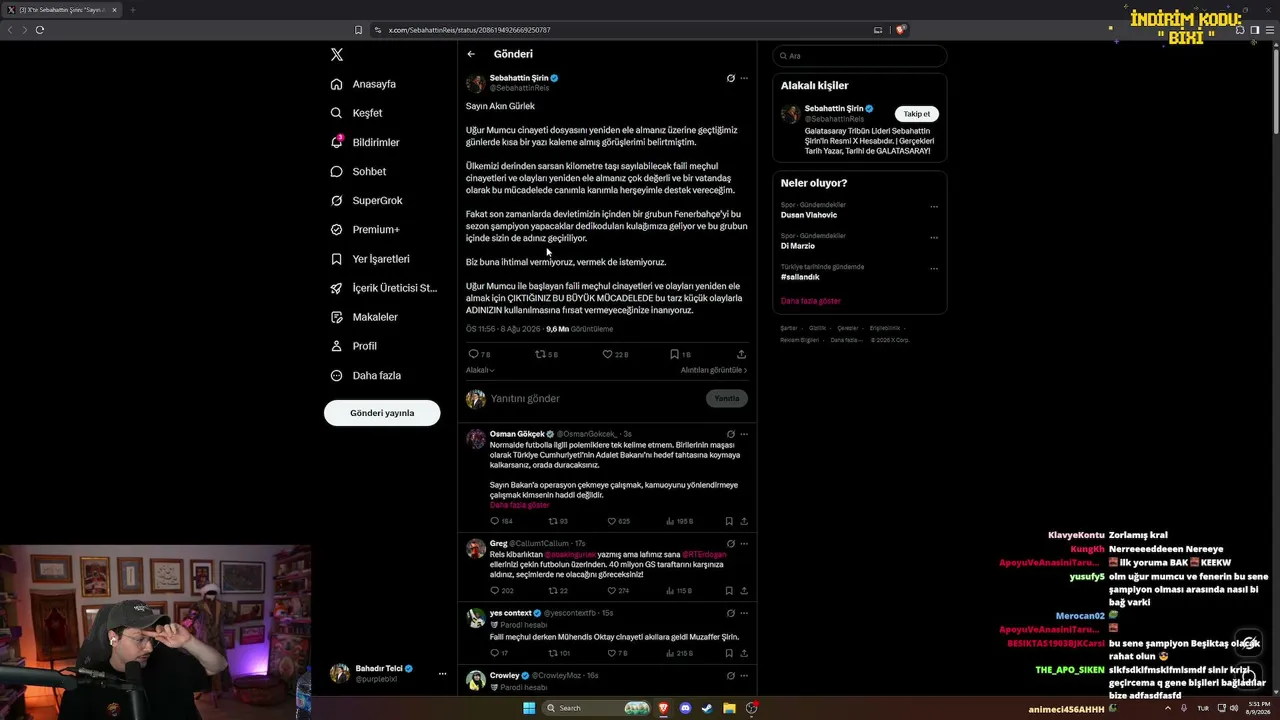Open Profil in the sidebar
The image size is (1280, 720).
(354, 346)
